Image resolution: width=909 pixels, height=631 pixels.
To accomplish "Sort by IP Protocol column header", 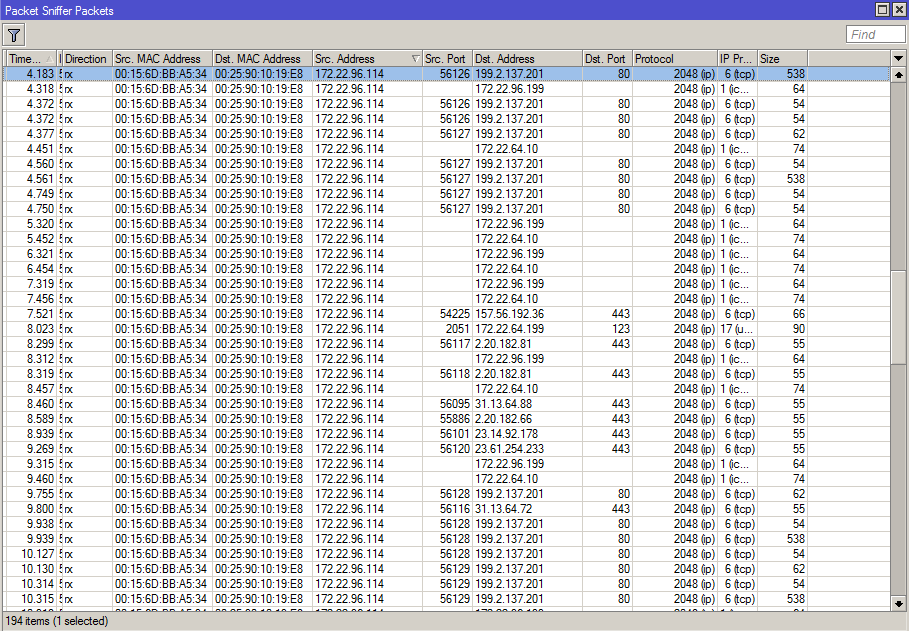I will pyautogui.click(x=737, y=59).
